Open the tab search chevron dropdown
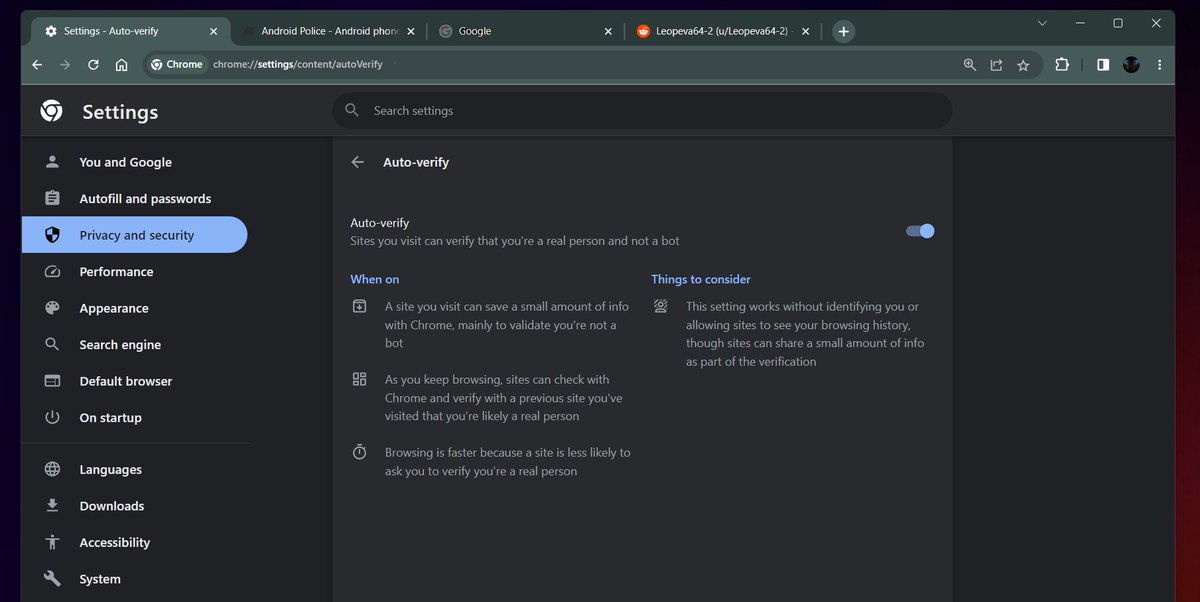 tap(1042, 22)
